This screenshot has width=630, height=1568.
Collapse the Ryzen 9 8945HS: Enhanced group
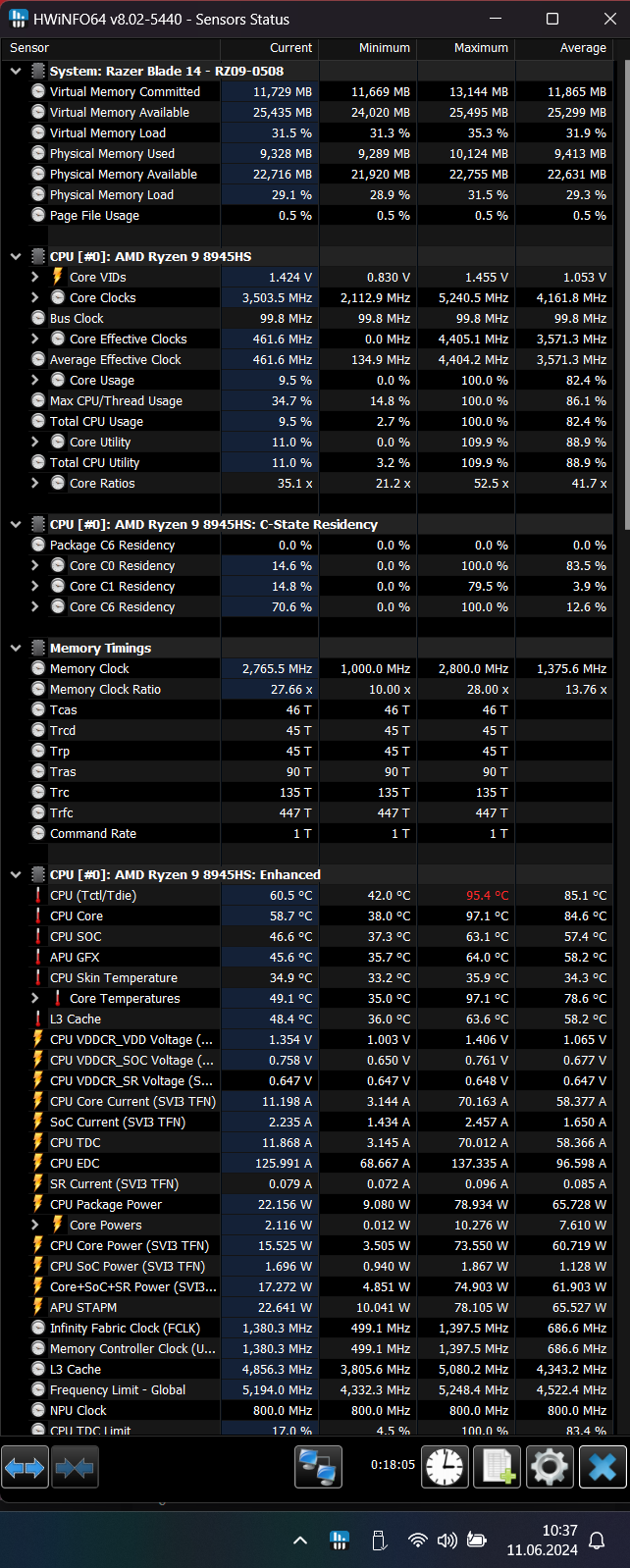(16, 874)
